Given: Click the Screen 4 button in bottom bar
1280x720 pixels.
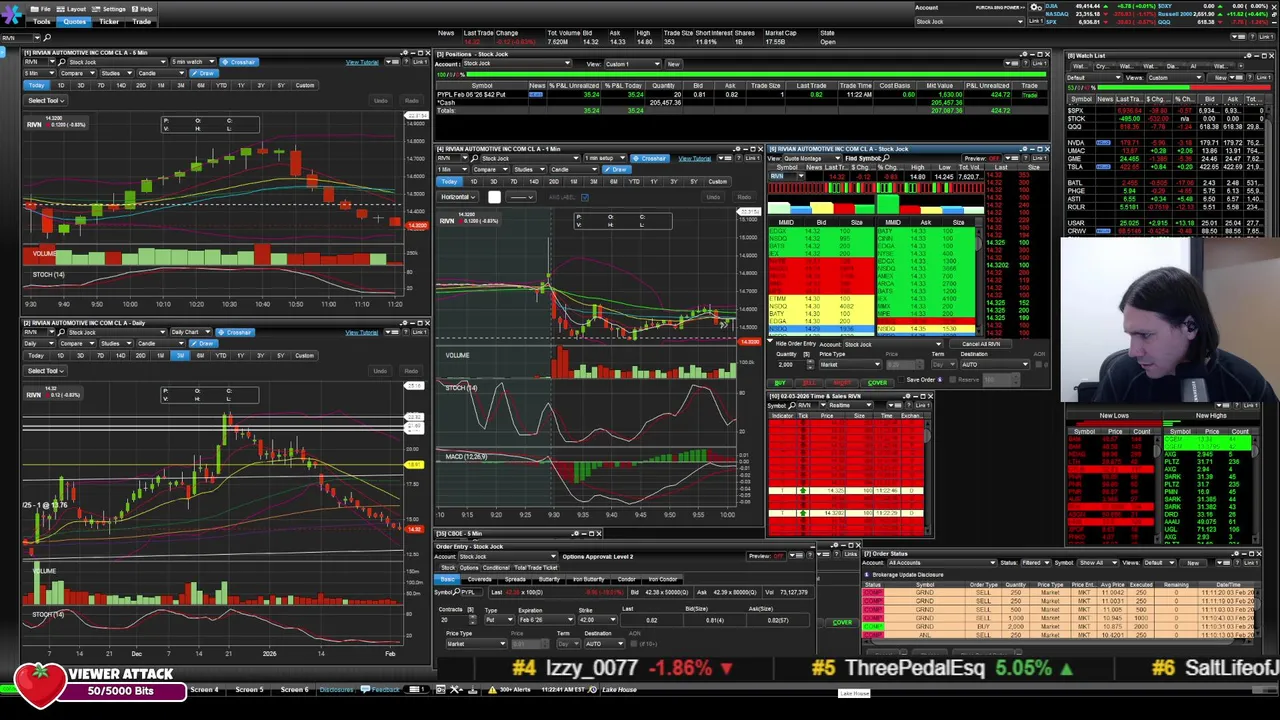Looking at the screenshot, I should [204, 689].
